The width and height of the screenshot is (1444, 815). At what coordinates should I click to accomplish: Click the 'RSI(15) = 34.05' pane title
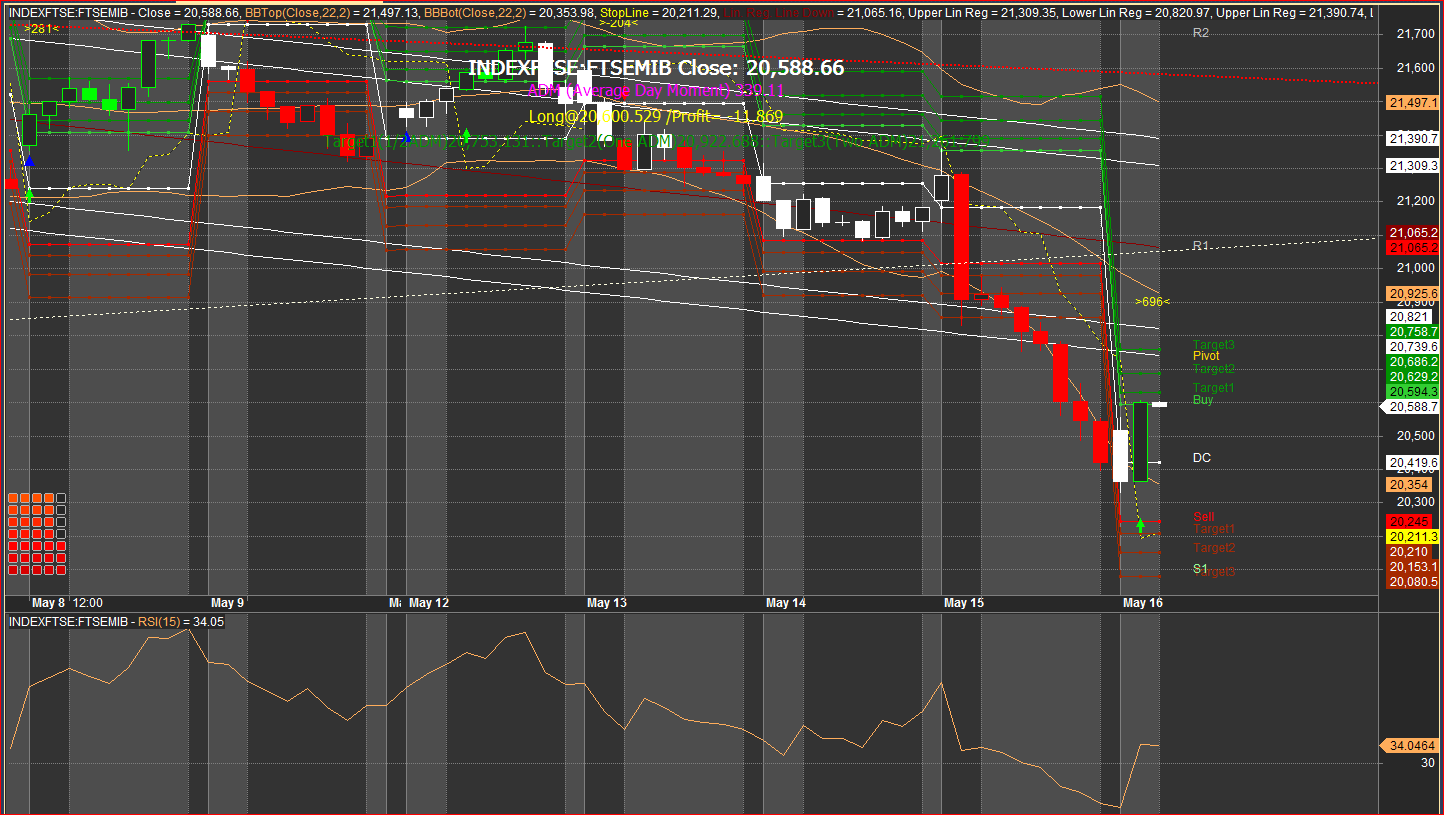pos(180,622)
